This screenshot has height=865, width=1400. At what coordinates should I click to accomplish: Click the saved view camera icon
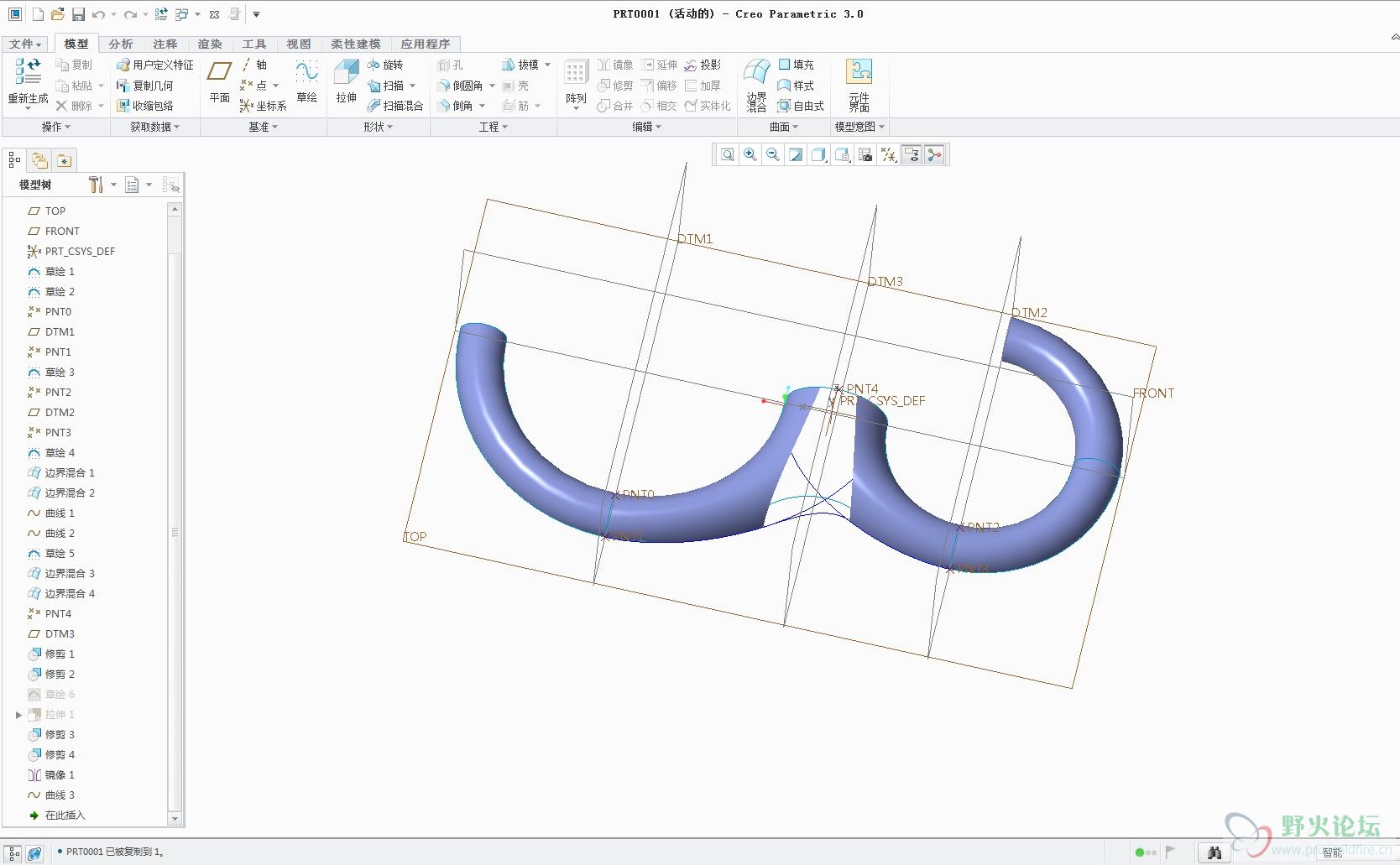pyautogui.click(x=865, y=154)
